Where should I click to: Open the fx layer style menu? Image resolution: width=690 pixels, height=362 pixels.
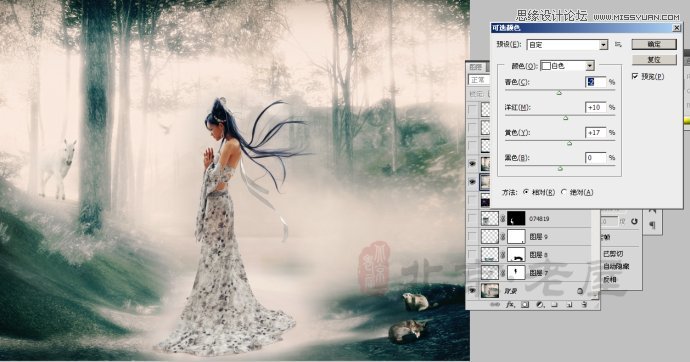tap(510, 304)
